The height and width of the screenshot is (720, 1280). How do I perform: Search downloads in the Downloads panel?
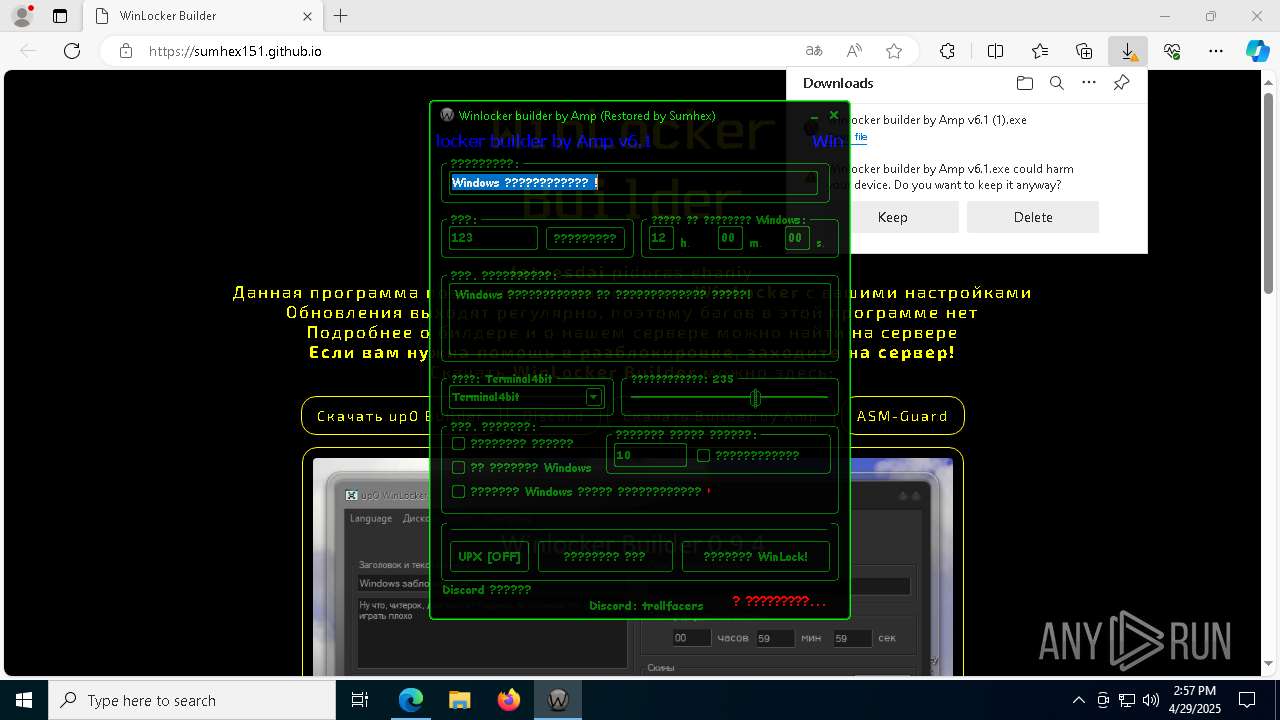[1056, 83]
